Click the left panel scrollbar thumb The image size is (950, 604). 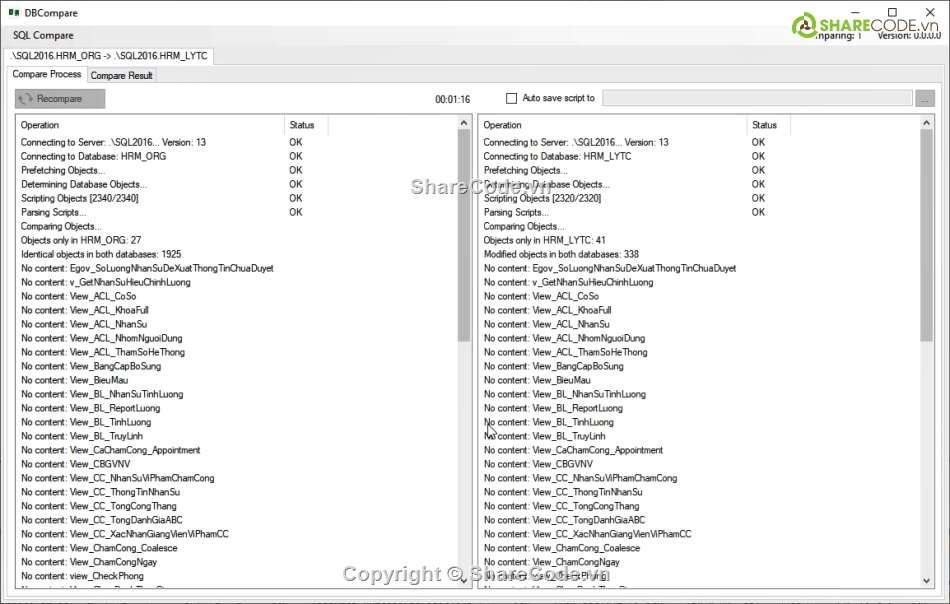[x=464, y=236]
